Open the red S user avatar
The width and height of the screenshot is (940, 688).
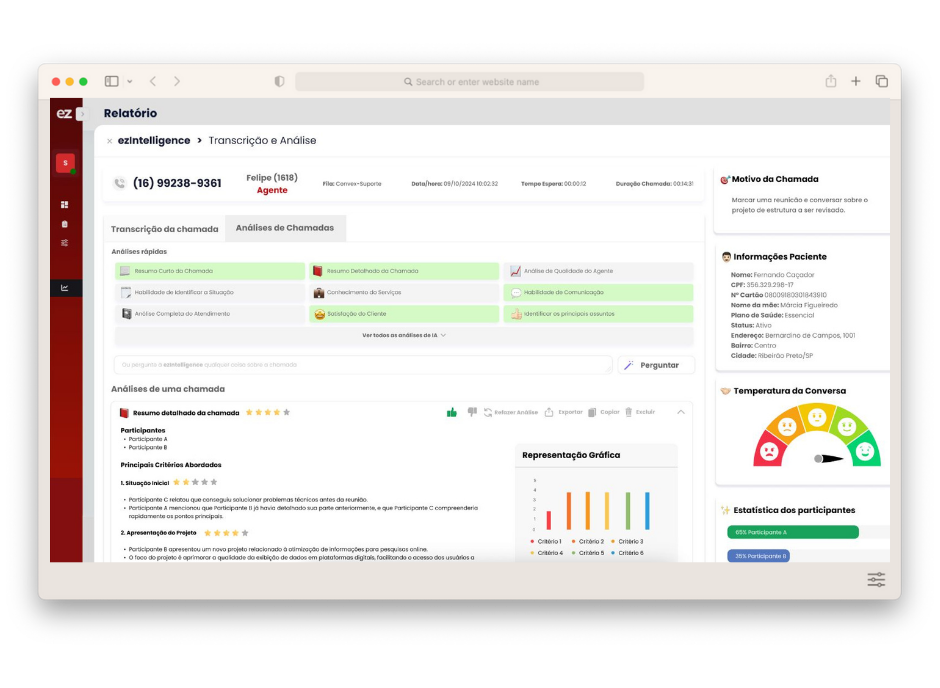(x=65, y=163)
